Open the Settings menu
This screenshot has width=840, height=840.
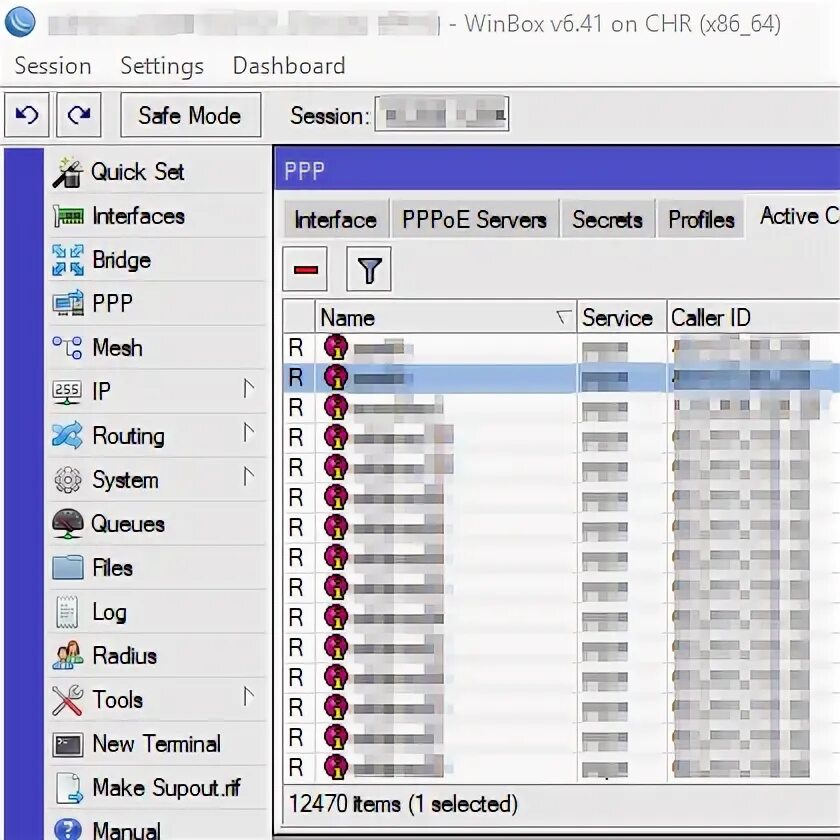pos(162,66)
